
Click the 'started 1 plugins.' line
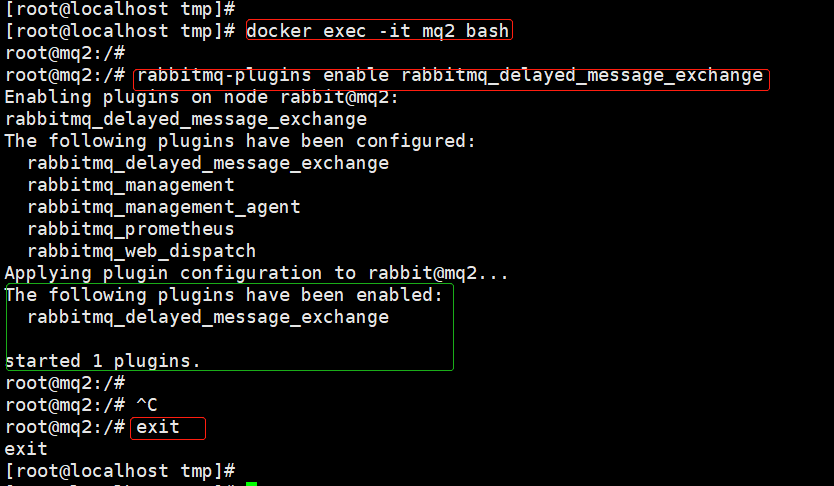pos(103,361)
